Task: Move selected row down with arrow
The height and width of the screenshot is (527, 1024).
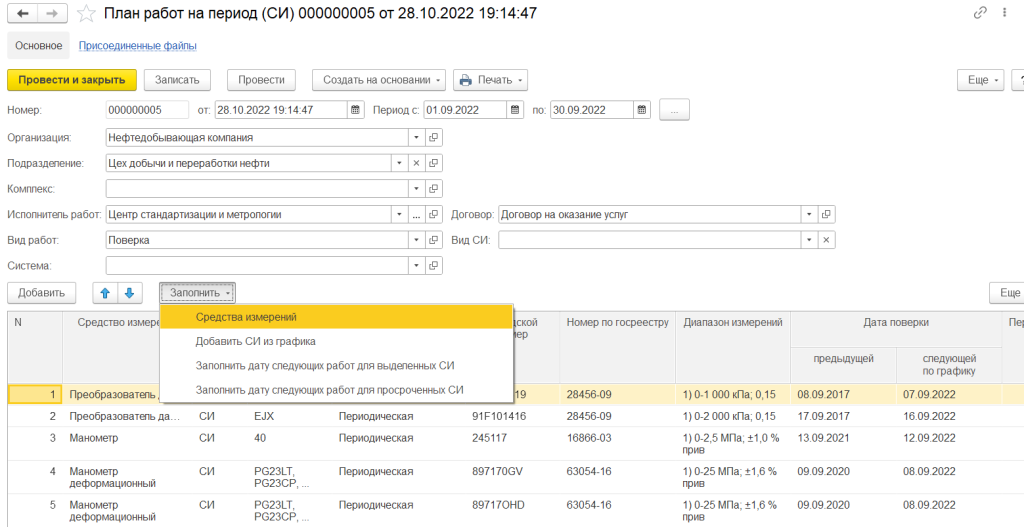Action: 127,292
